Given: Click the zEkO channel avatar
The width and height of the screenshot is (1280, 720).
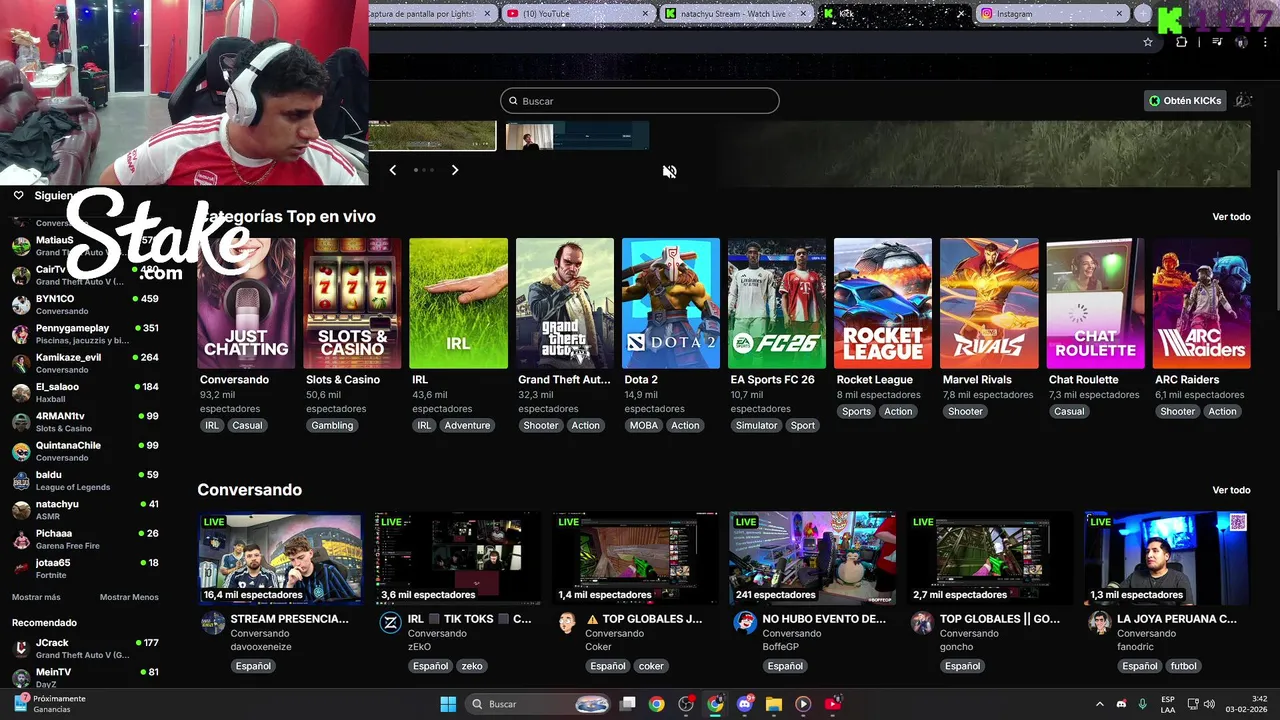Looking at the screenshot, I should pyautogui.click(x=391, y=624).
